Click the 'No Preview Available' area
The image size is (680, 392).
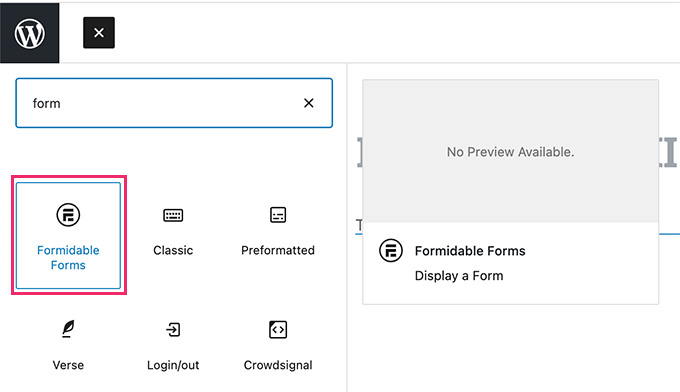click(510, 151)
